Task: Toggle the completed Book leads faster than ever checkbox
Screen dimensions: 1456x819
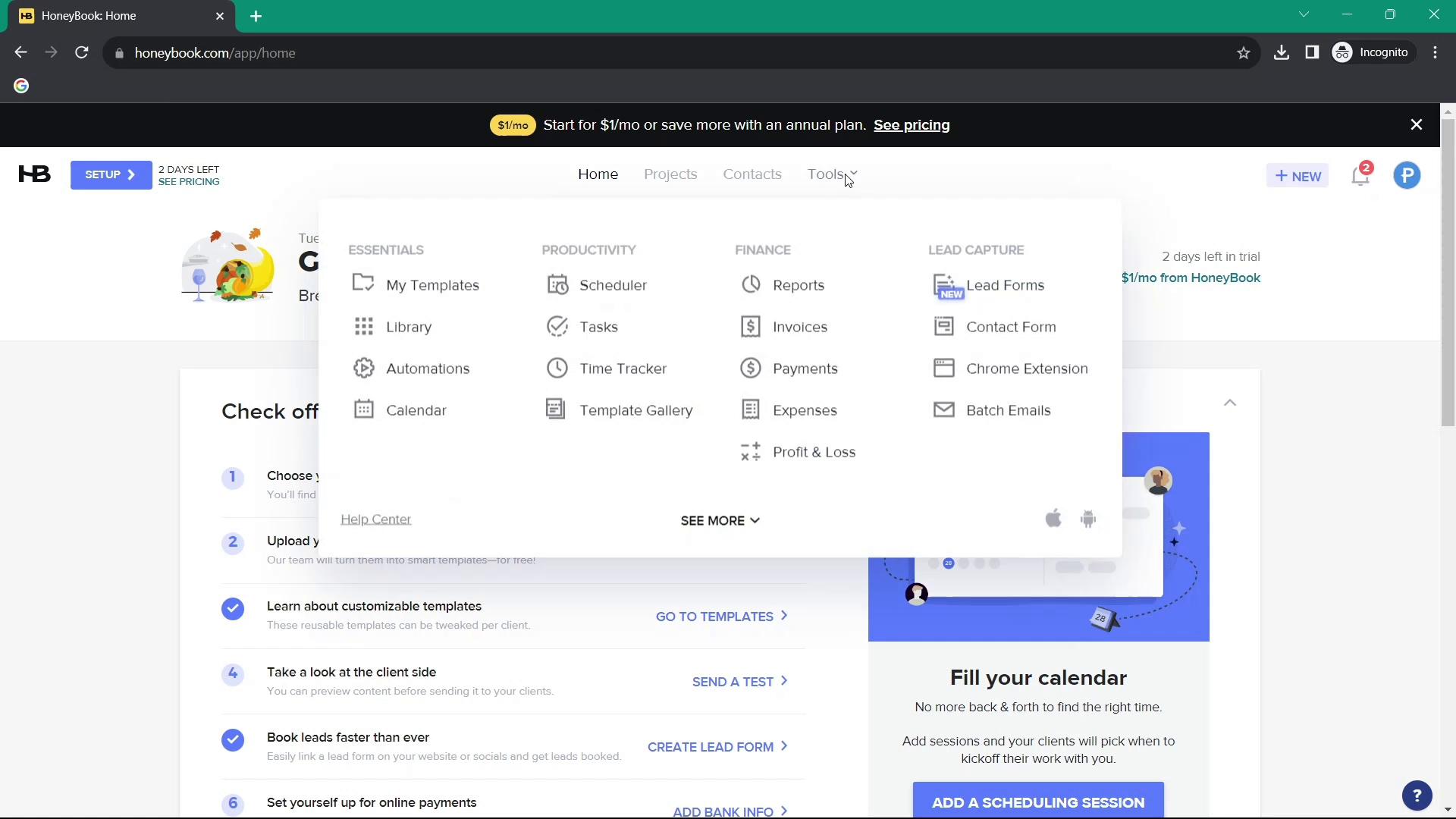Action: point(232,738)
